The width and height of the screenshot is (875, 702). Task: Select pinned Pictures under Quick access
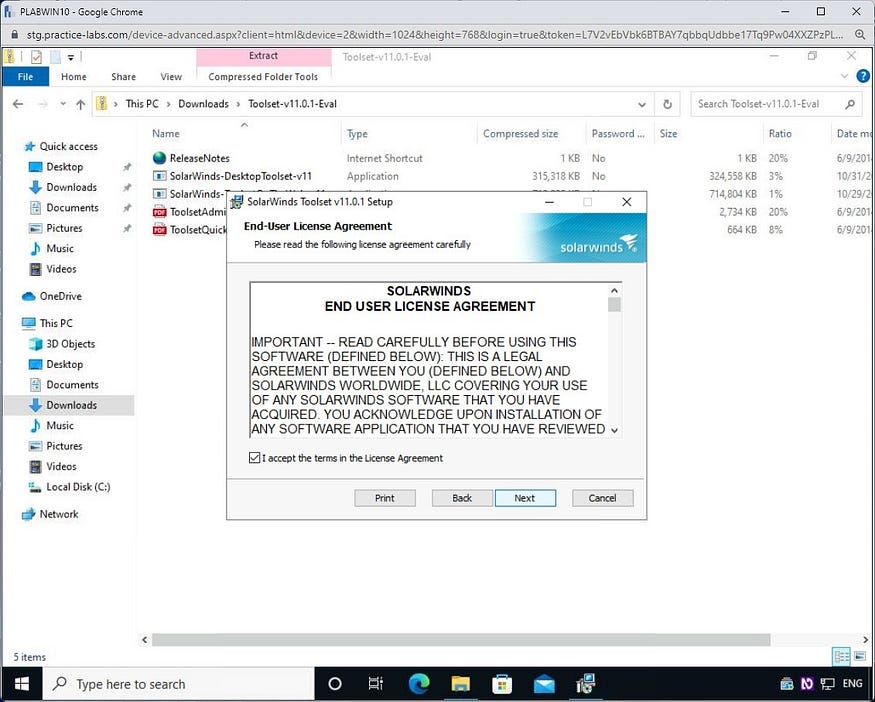click(x=64, y=228)
